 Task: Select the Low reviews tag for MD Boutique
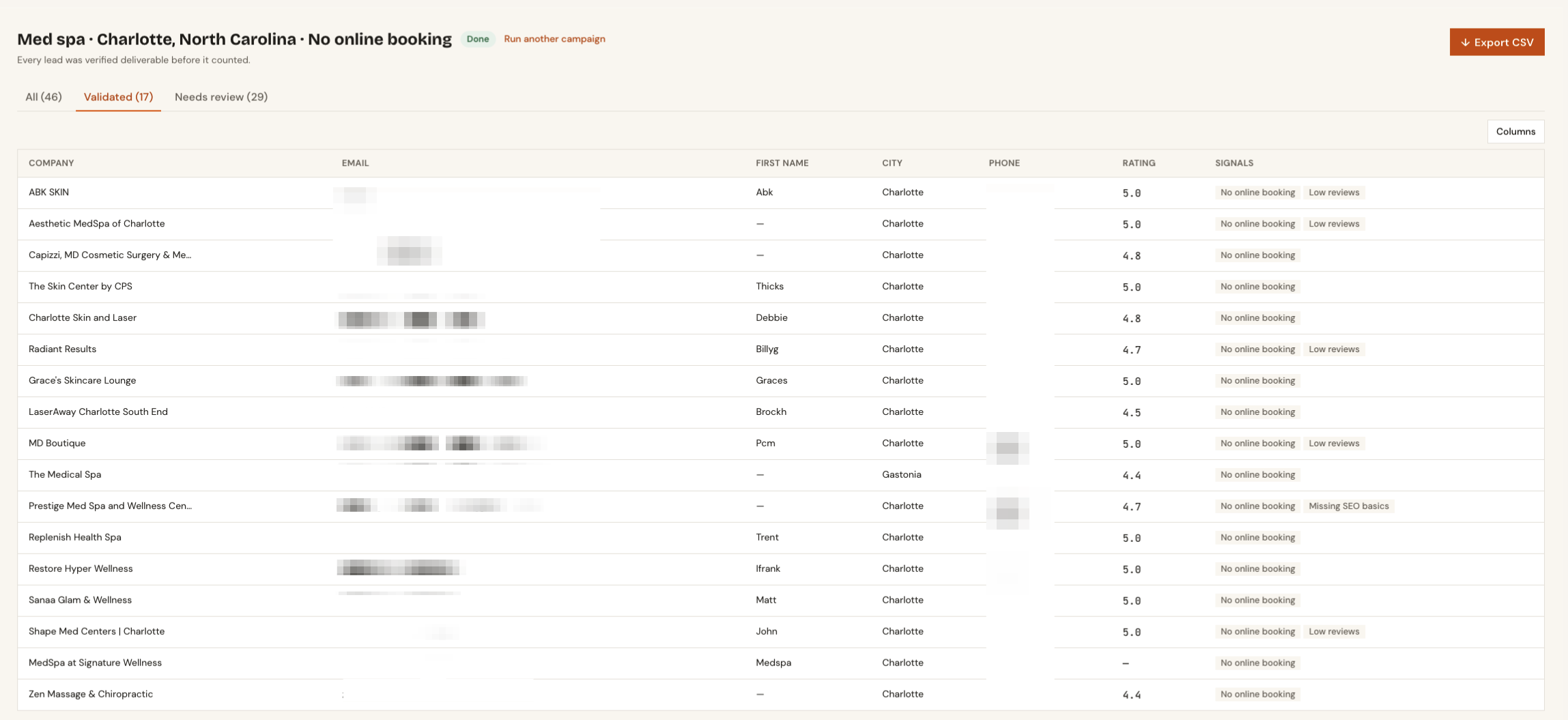point(1334,444)
